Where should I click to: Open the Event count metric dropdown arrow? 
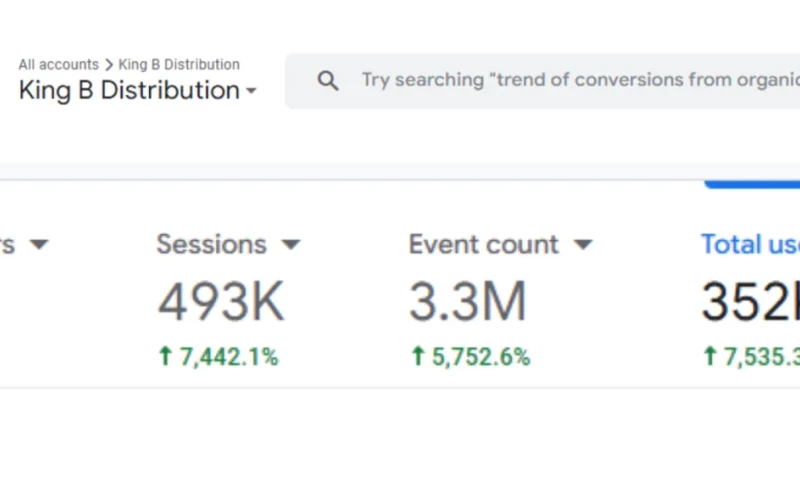pyautogui.click(x=583, y=245)
